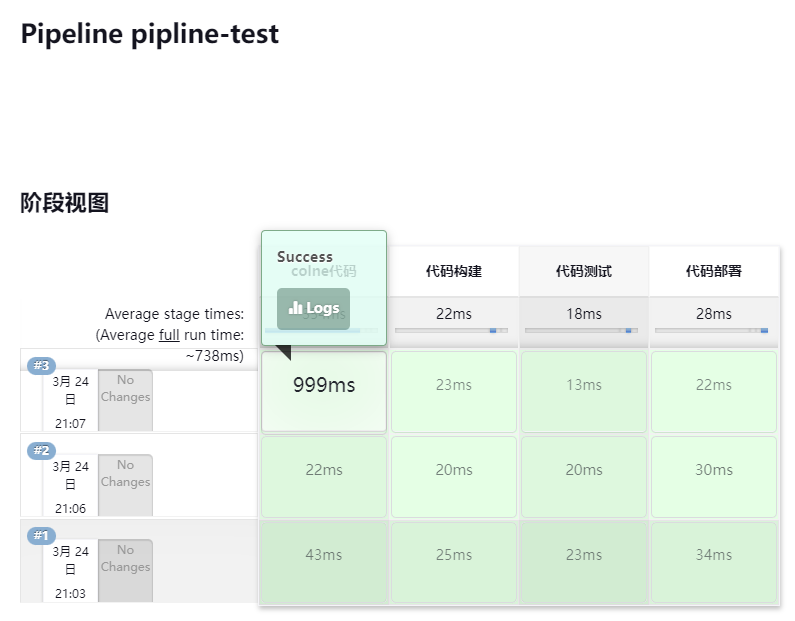This screenshot has height=621, width=795.
Task: Click No Changes box for build #1
Action: [125, 569]
